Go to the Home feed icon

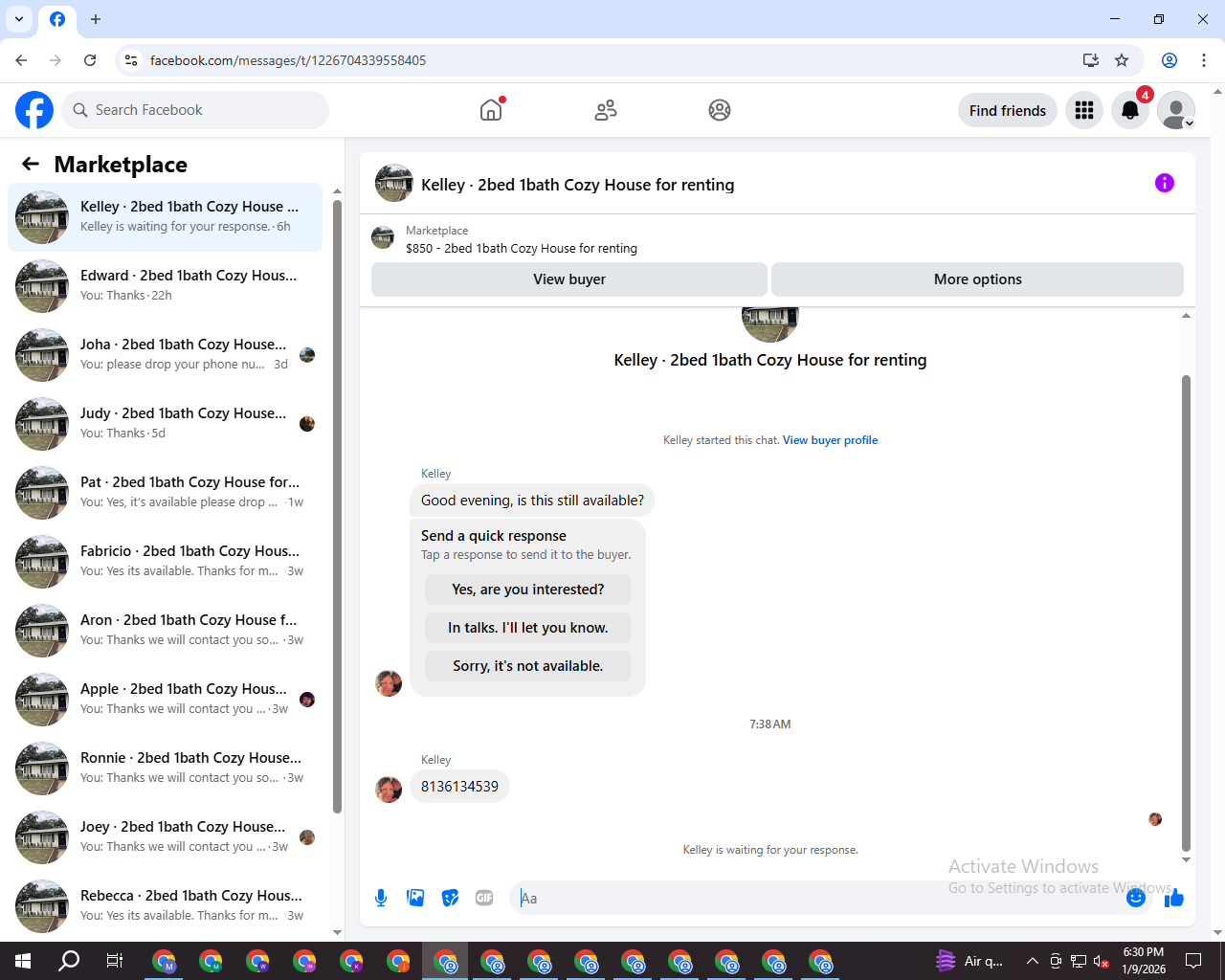(x=491, y=110)
